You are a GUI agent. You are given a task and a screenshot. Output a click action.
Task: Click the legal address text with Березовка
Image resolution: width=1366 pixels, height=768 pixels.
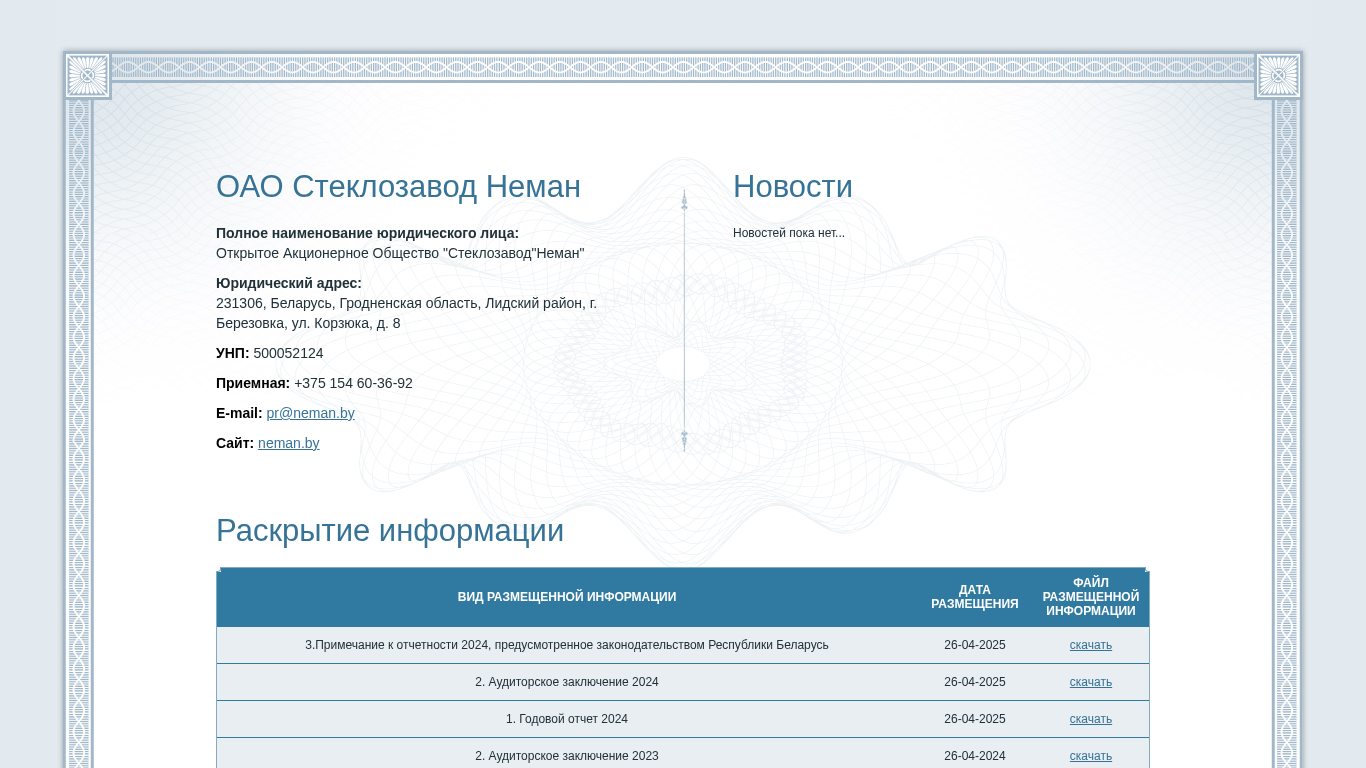click(406, 313)
